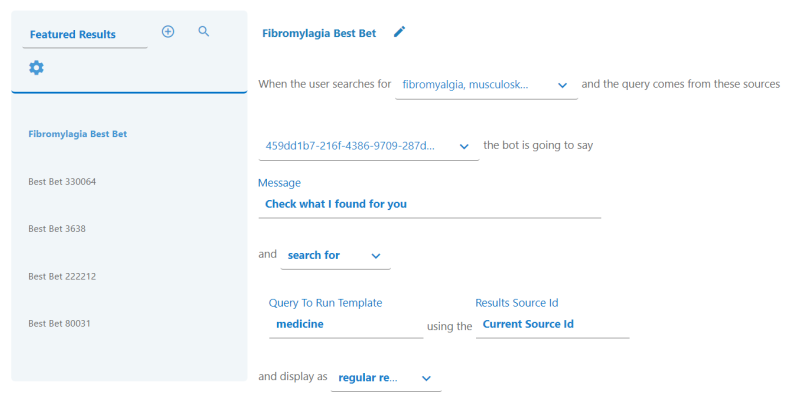Open the 'regular re...' display dropdown
Screen dimensions: 792x406
(x=385, y=378)
